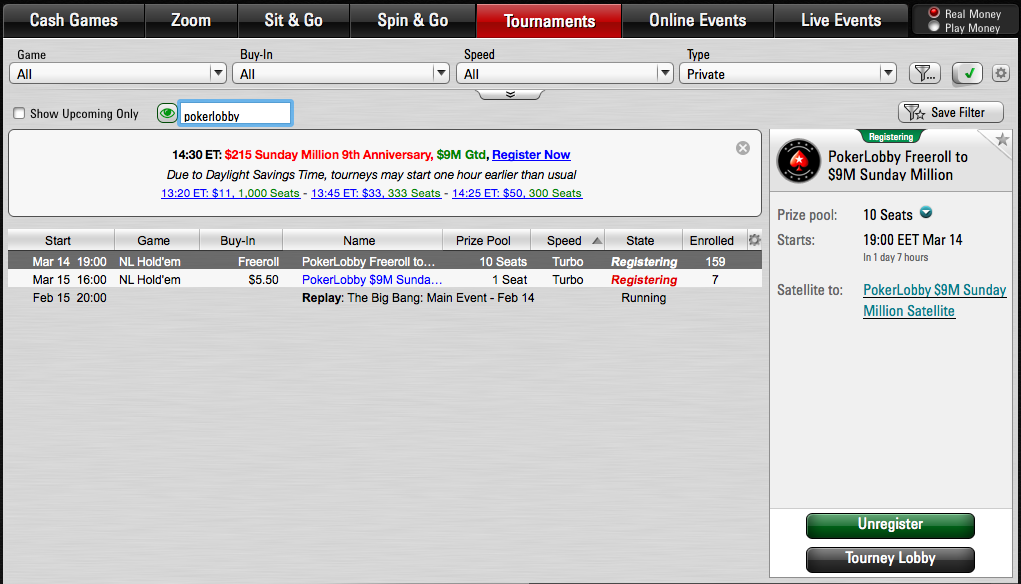
Task: Toggle the green eye search visibility icon
Action: 167,113
